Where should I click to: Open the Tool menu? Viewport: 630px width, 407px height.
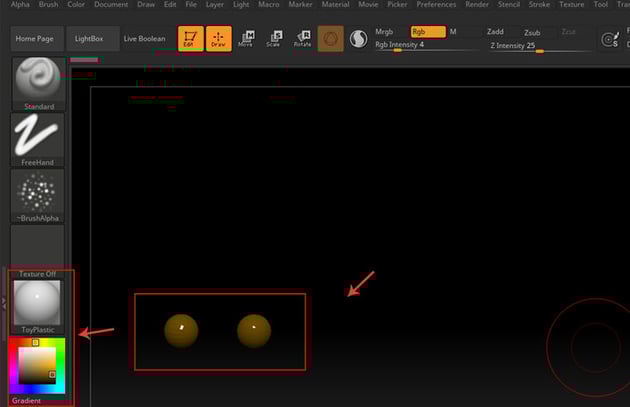(x=601, y=4)
